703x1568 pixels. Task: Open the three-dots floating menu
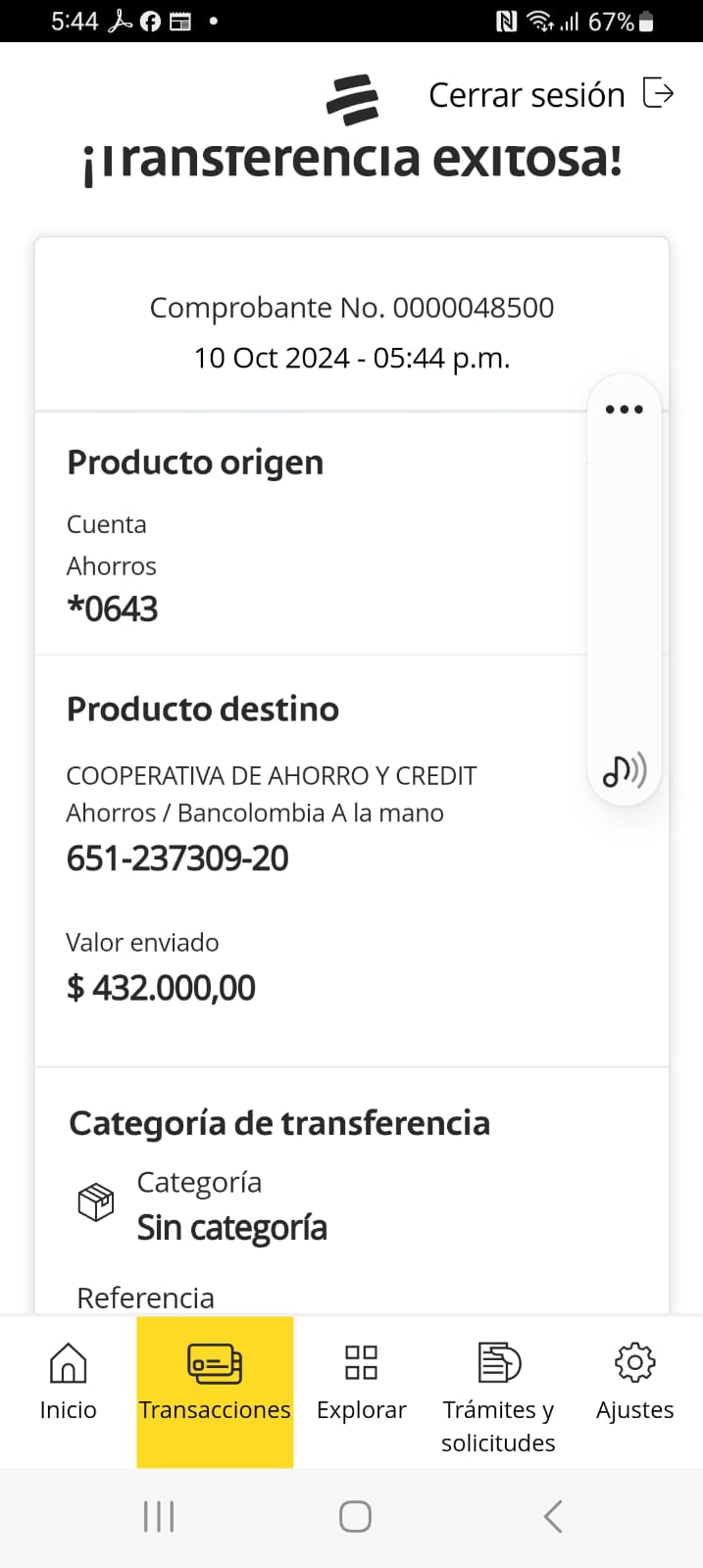pos(625,410)
